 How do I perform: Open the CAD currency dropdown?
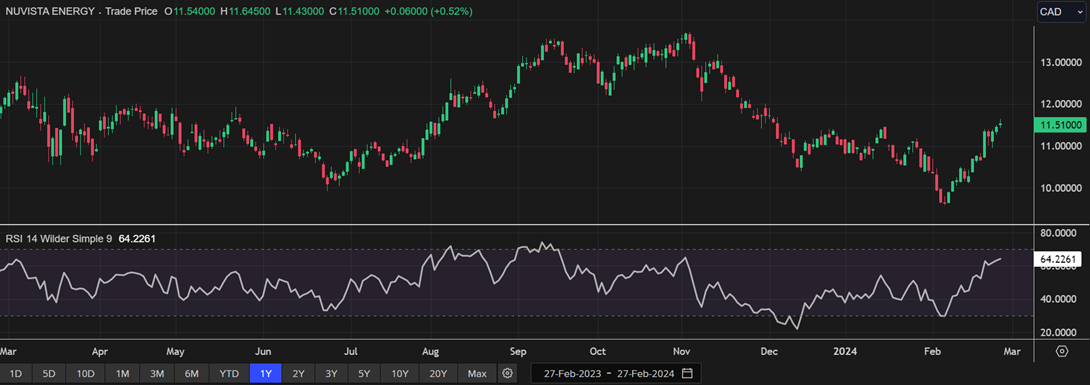1061,12
